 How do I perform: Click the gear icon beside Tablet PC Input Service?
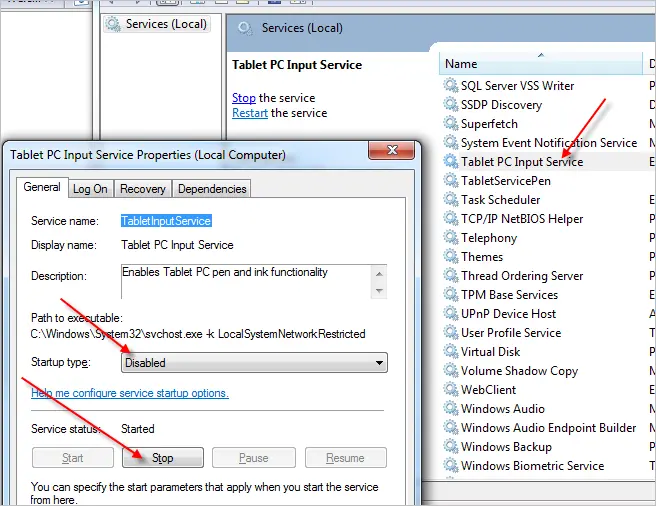451,162
